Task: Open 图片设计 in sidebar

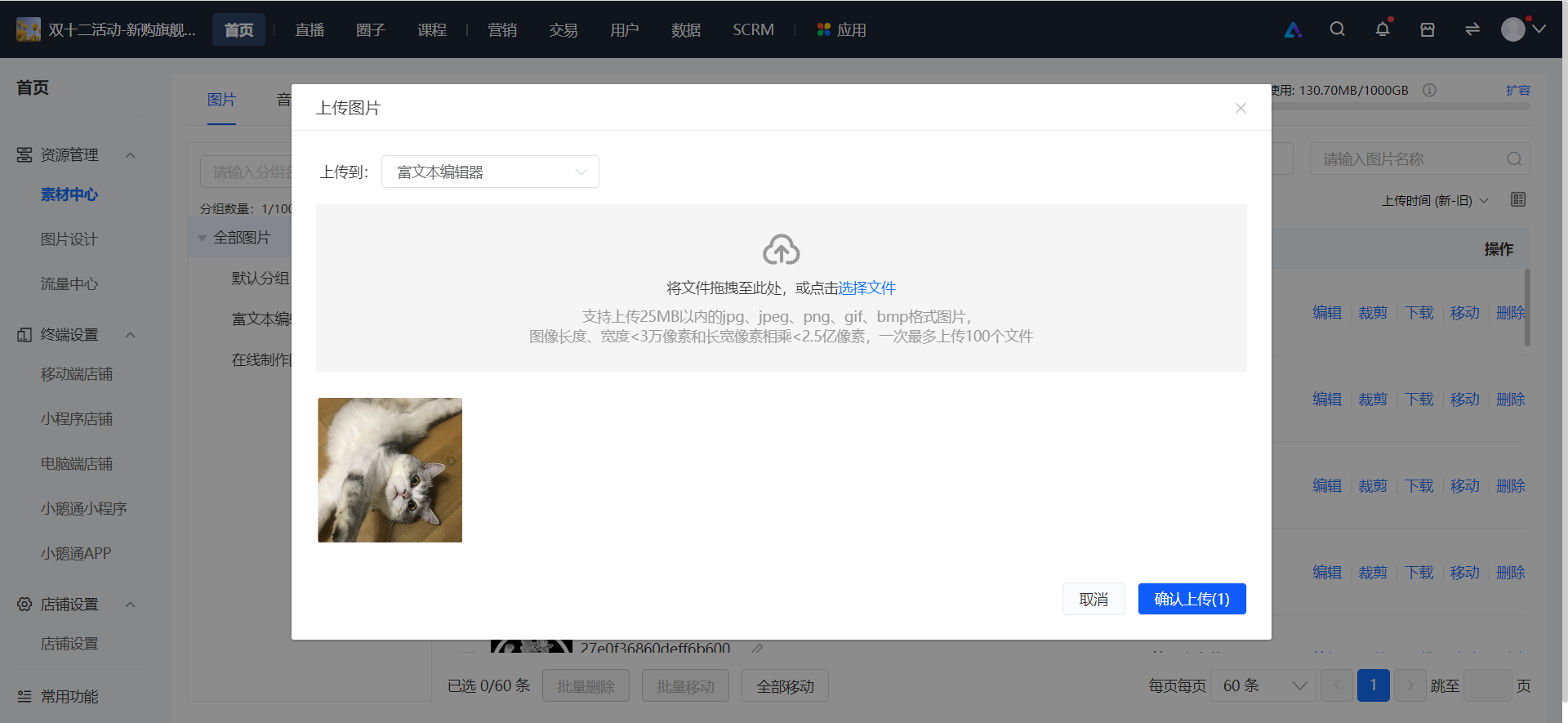Action: (x=69, y=239)
